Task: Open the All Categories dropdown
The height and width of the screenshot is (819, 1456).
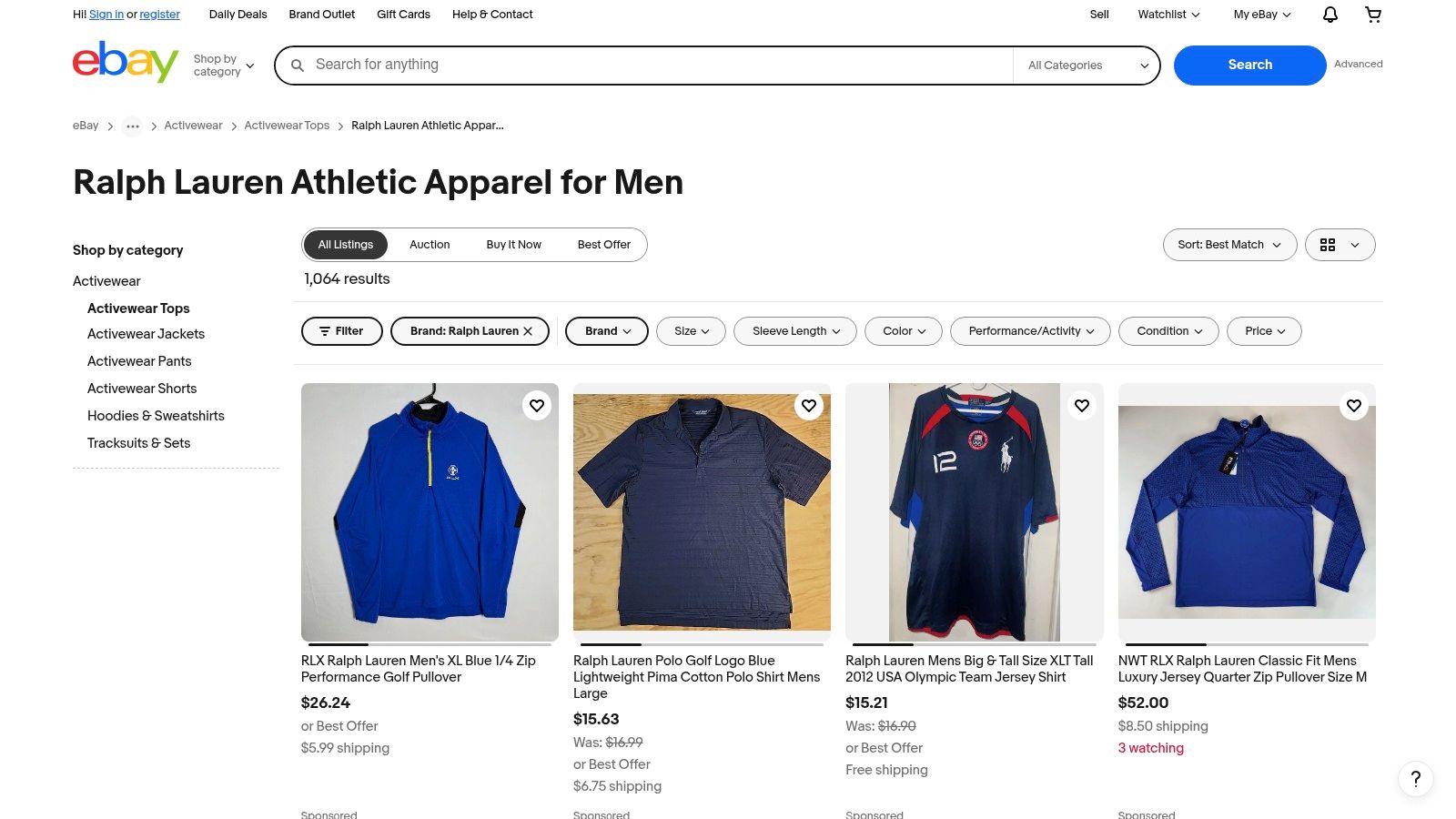Action: point(1087,66)
